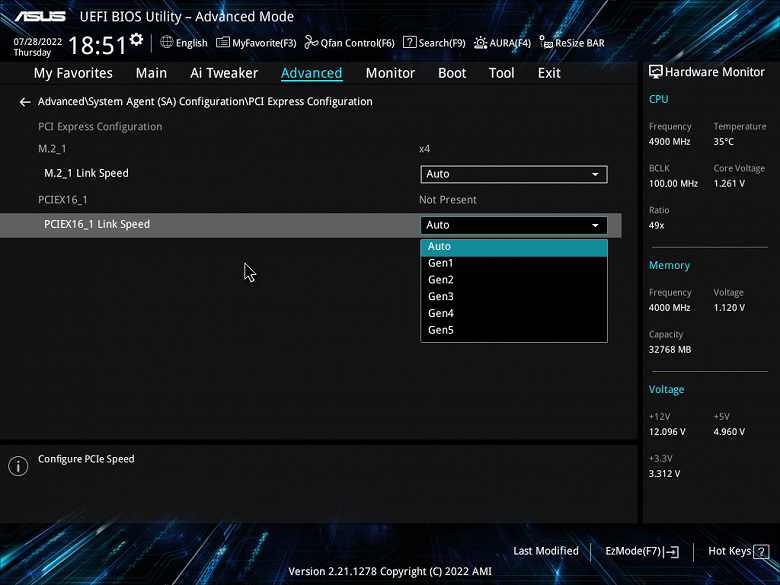780x585 pixels.
Task: Click the CPU frequency 4900 MHz value
Action: pyautogui.click(x=669, y=142)
